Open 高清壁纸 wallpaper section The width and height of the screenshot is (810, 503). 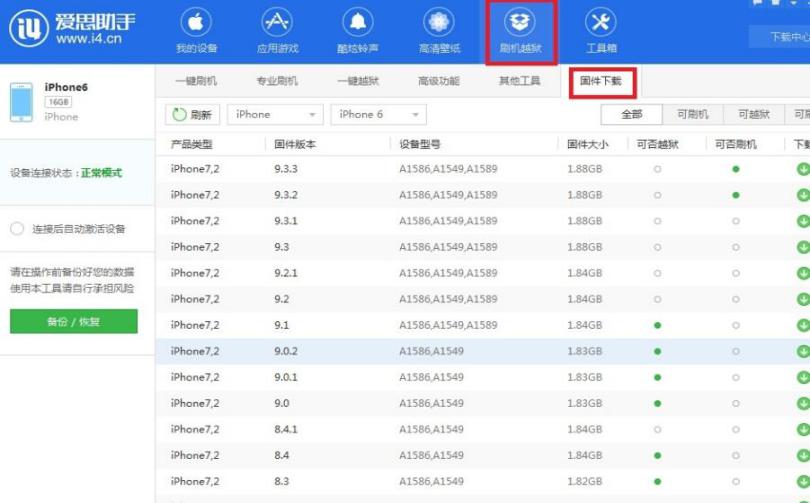pos(439,30)
